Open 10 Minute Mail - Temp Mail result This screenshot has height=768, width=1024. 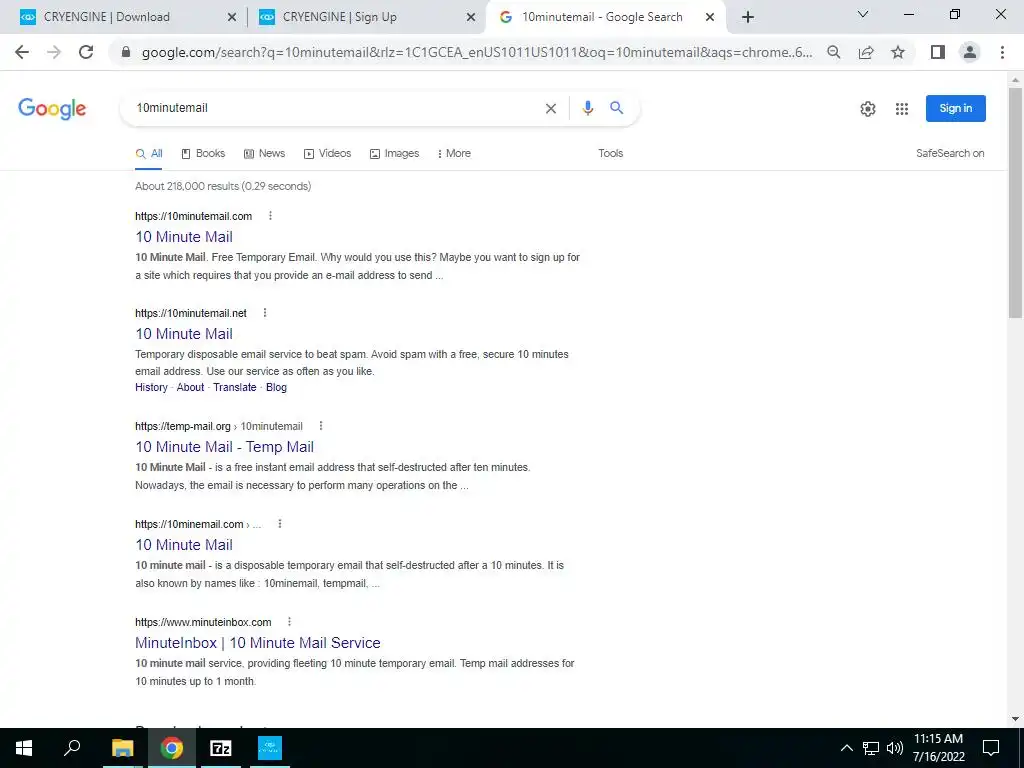225,447
